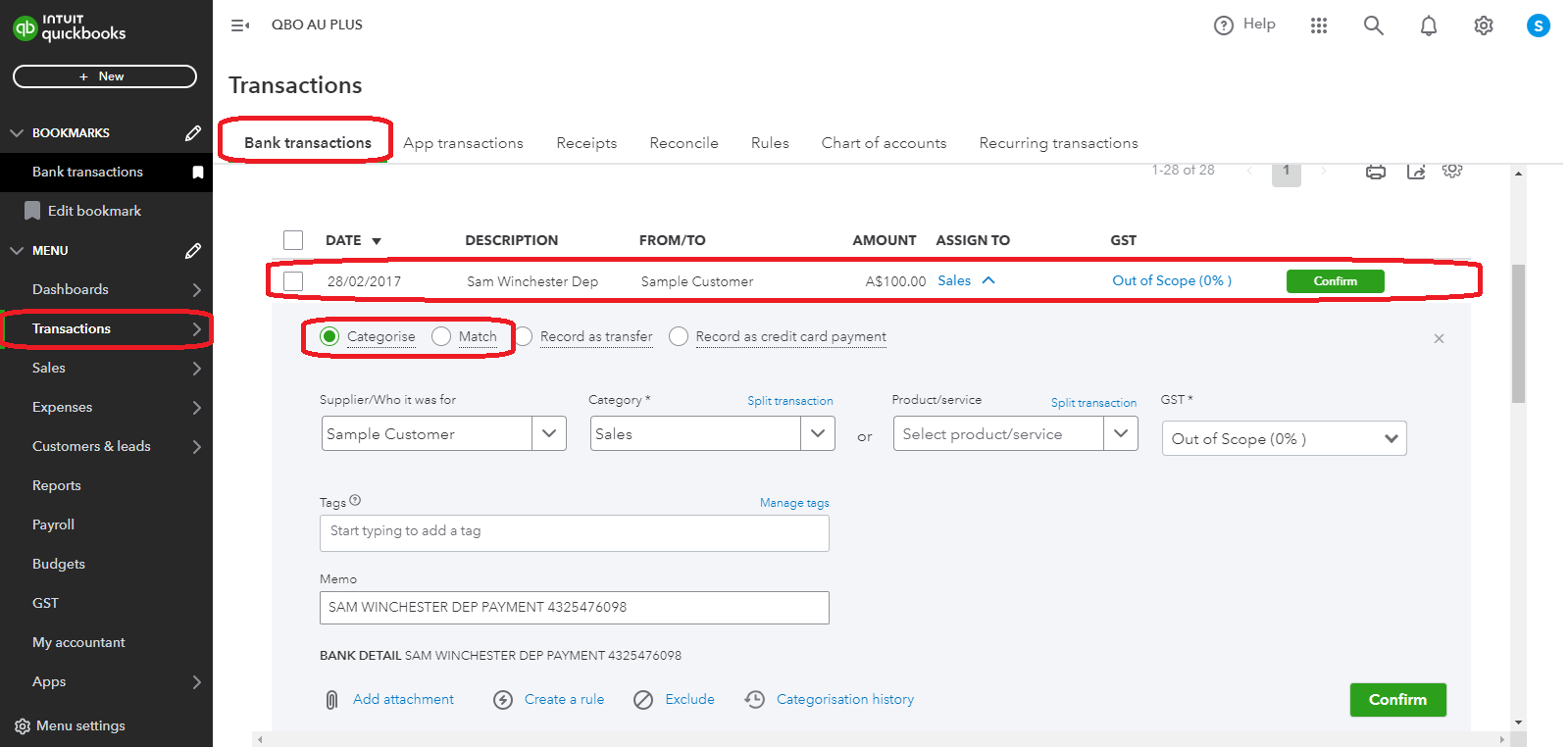1568x748 pixels.
Task: Open the Chart of accounts tab
Action: 884,143
